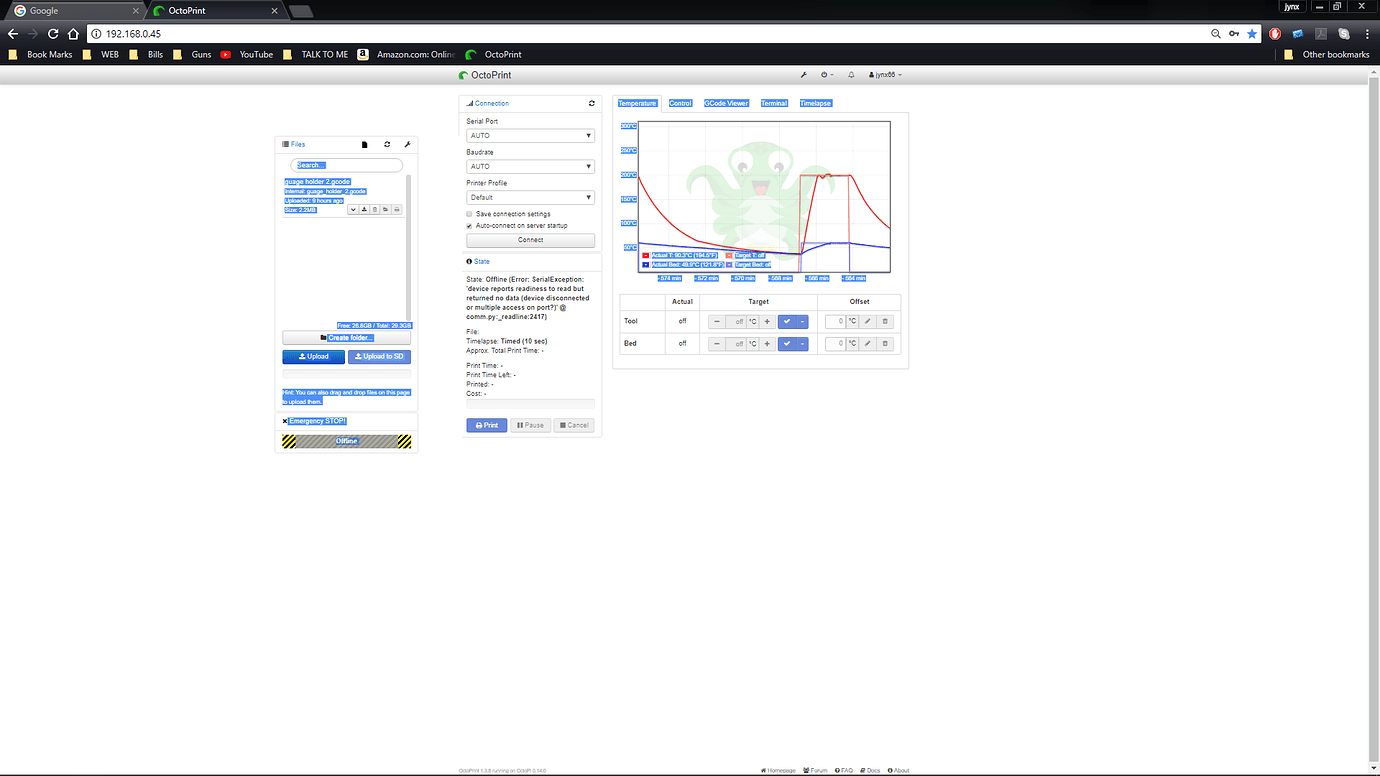
Task: Click the Connect button
Action: point(530,240)
